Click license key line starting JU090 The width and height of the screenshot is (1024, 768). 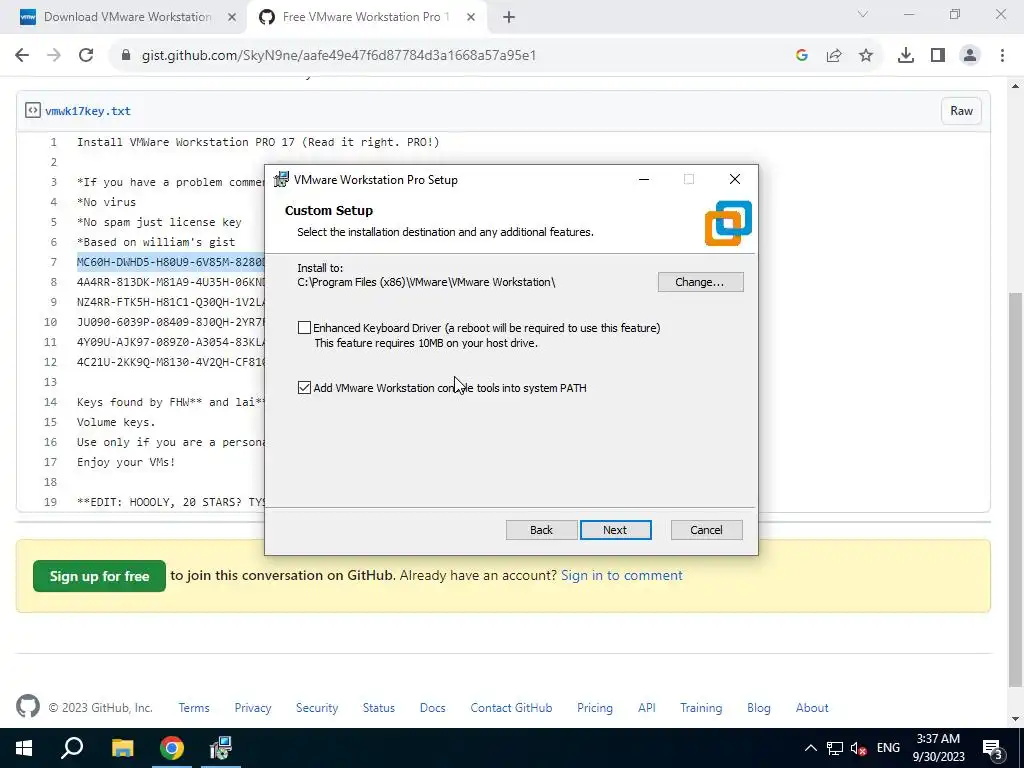click(x=170, y=322)
